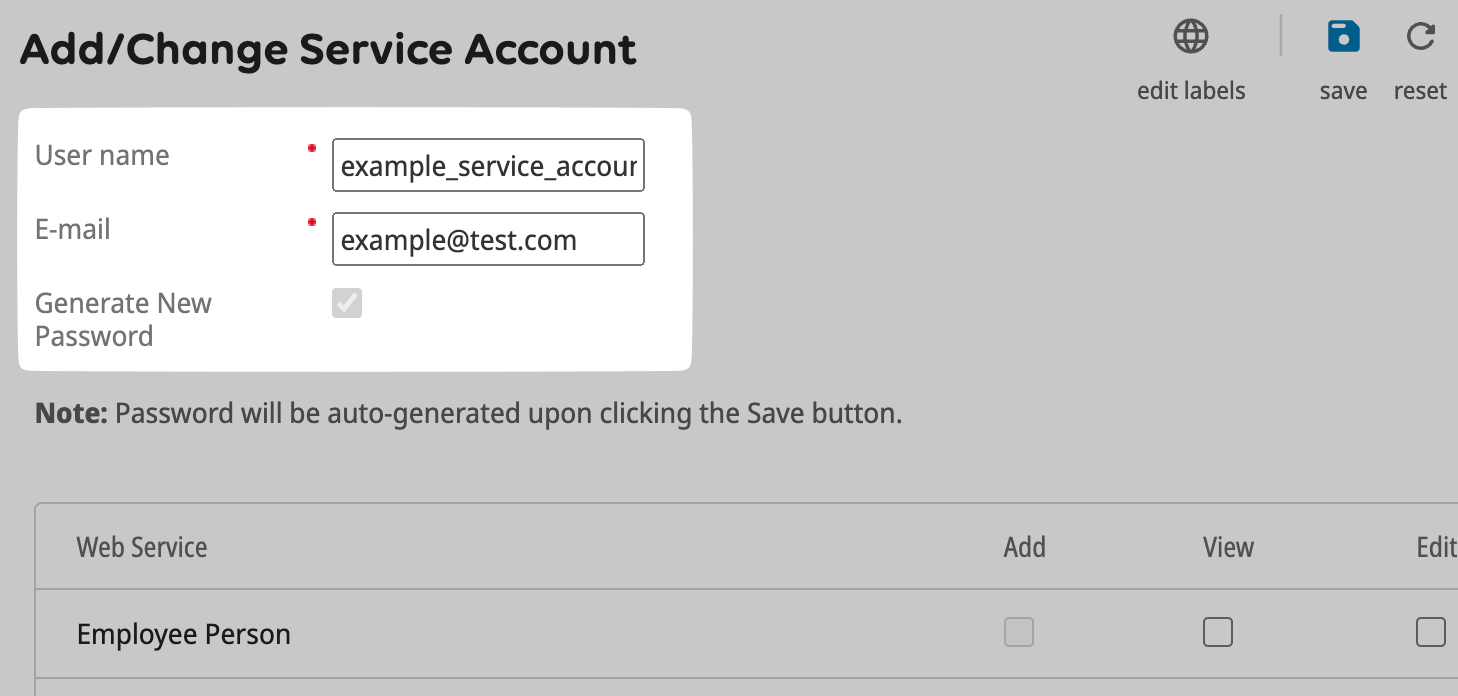This screenshot has width=1458, height=696.
Task: Toggle the Generate New Password checkbox
Action: tap(347, 303)
